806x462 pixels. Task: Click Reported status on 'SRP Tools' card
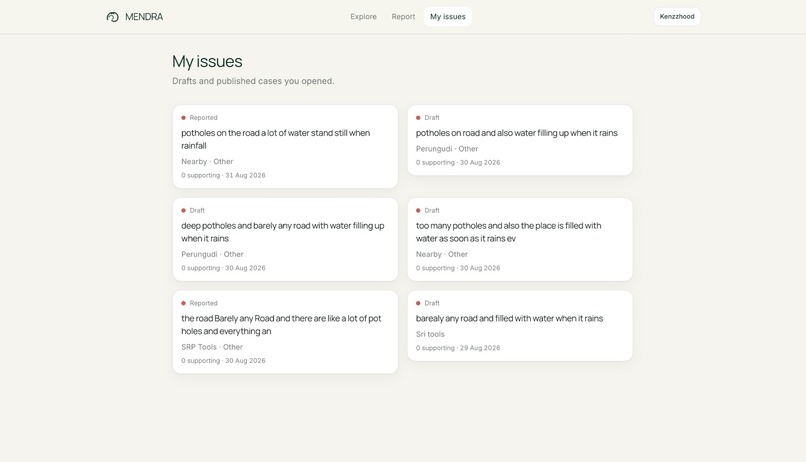199,303
